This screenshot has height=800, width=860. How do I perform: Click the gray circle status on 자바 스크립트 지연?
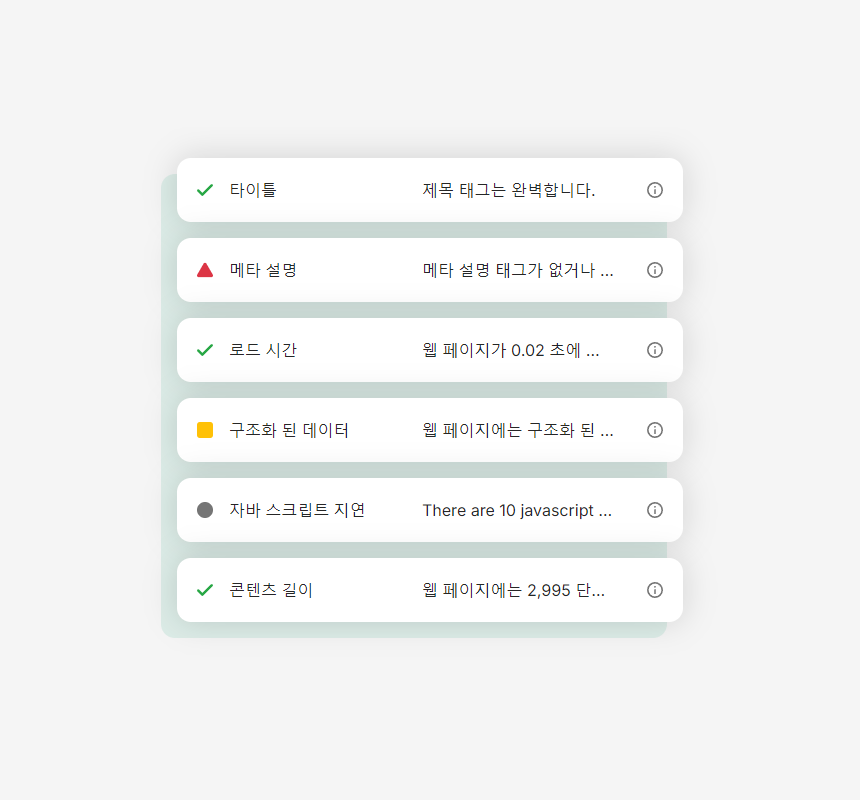(x=205, y=510)
